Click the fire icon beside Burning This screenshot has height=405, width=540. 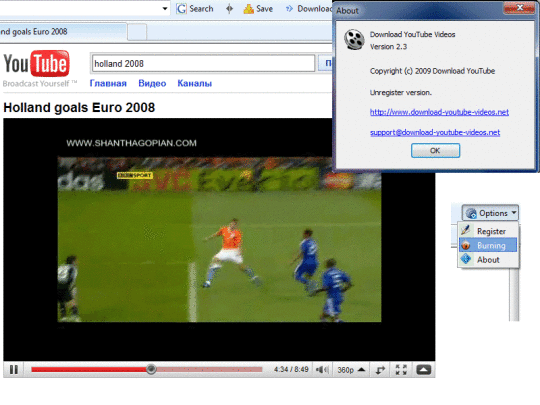[x=466, y=245]
